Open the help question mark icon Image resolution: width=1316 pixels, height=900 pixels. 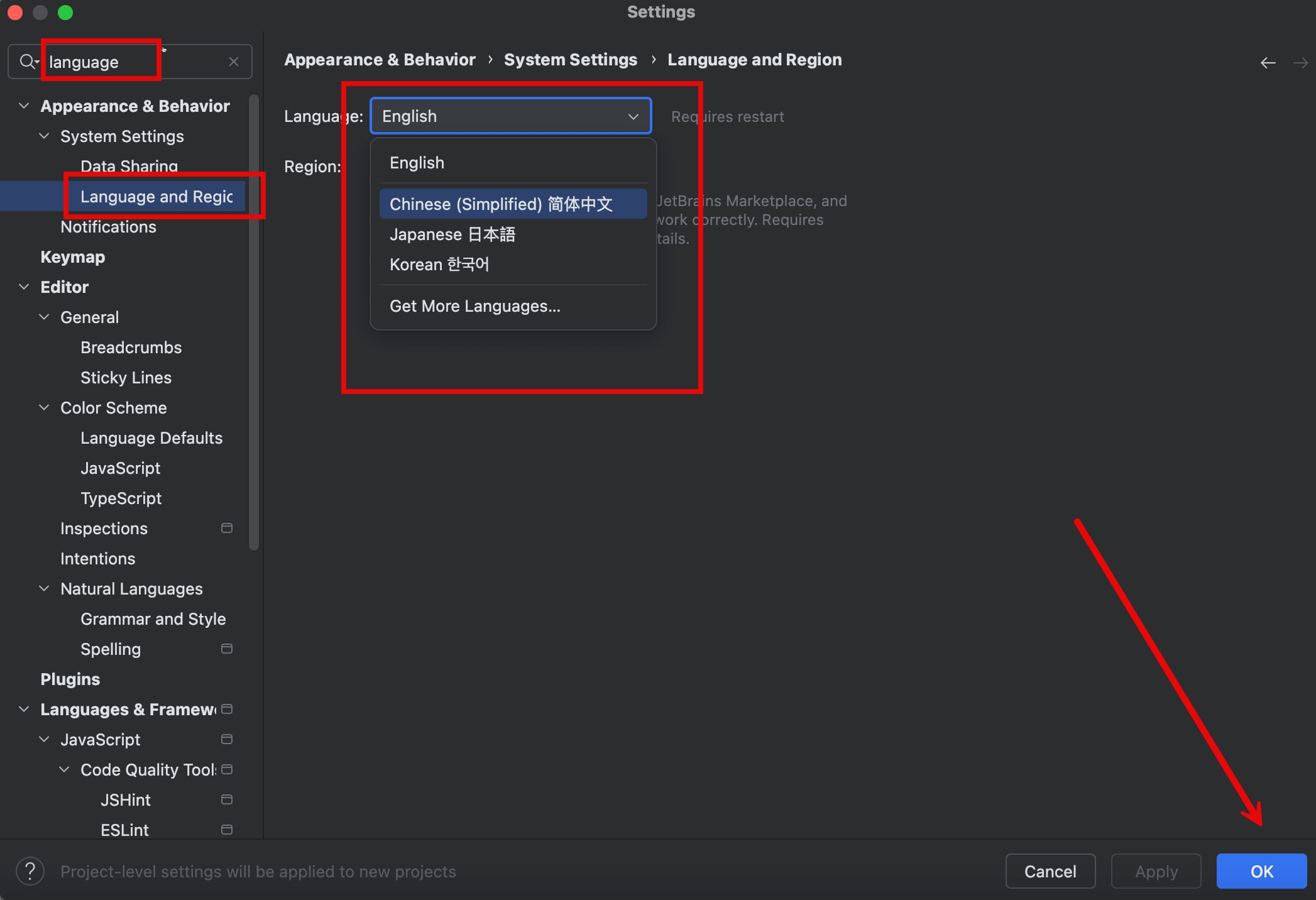pos(30,871)
